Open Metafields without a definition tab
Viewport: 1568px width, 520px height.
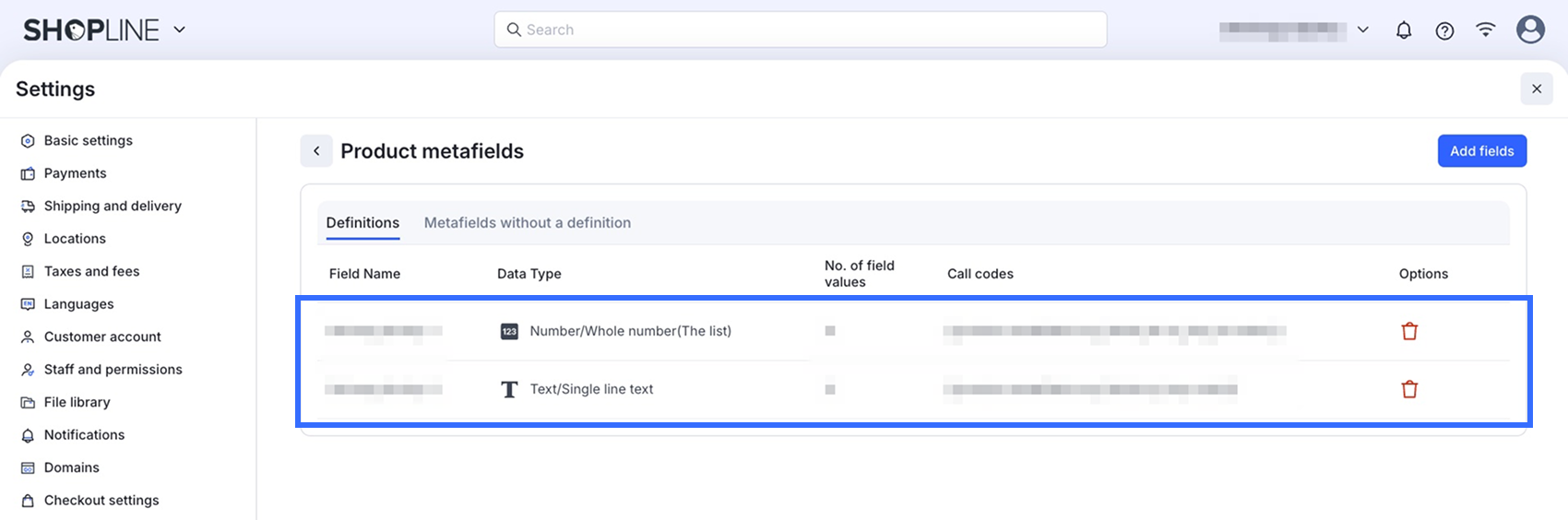point(528,223)
